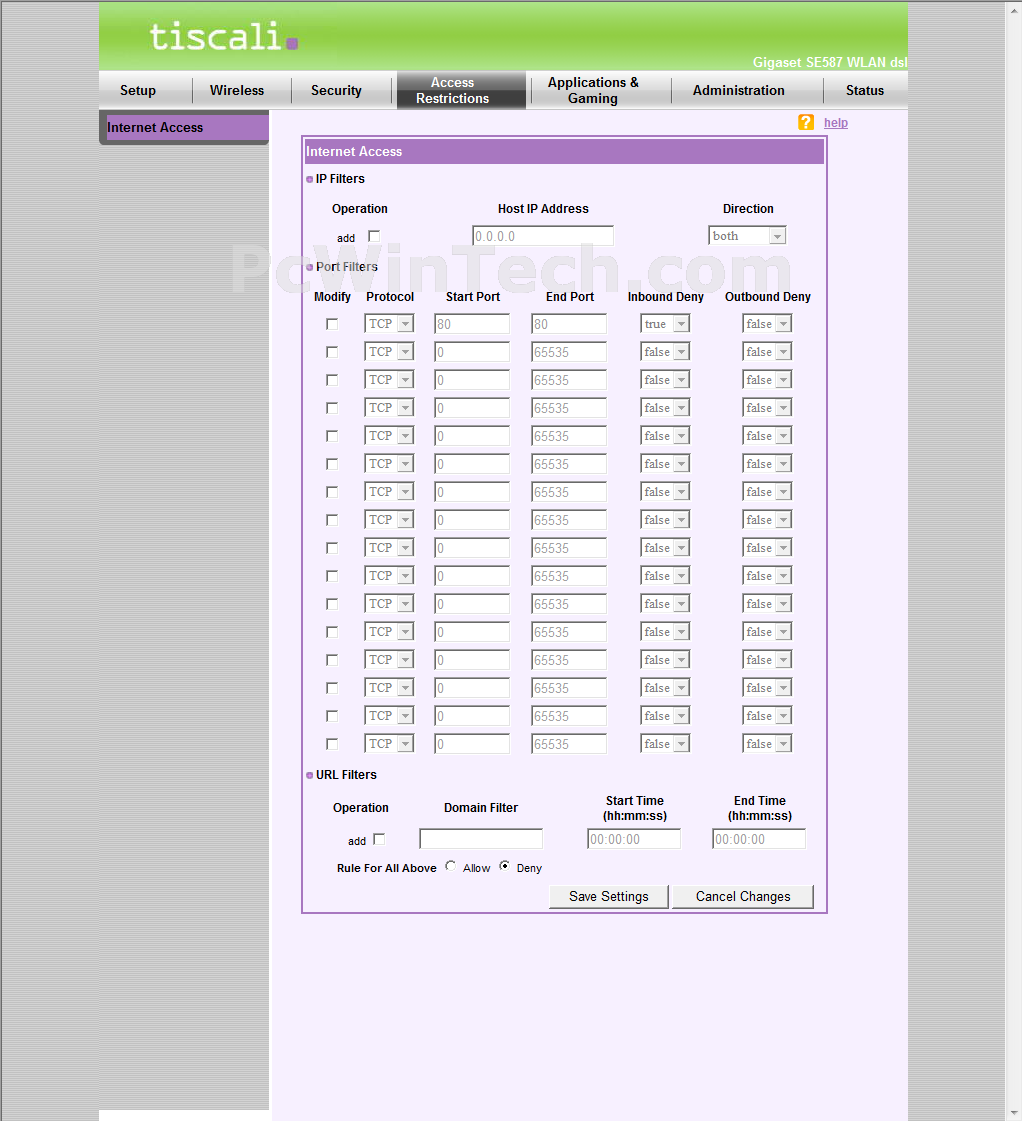
Task: Open Protocol dropdown in fifth port filter row
Action: pyautogui.click(x=390, y=435)
